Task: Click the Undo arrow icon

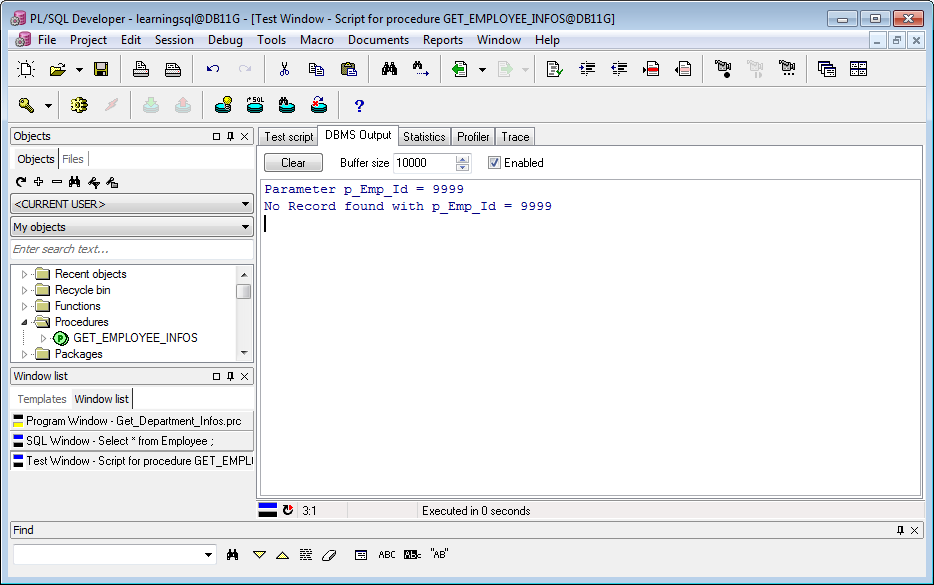Action: pos(213,69)
